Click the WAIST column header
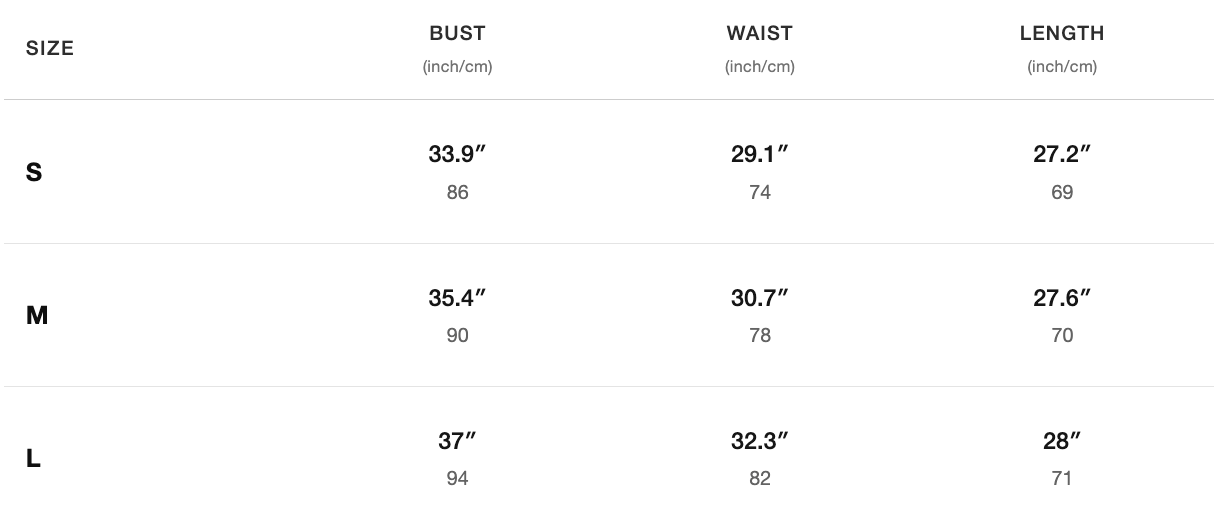The image size is (1214, 528). 760,33
